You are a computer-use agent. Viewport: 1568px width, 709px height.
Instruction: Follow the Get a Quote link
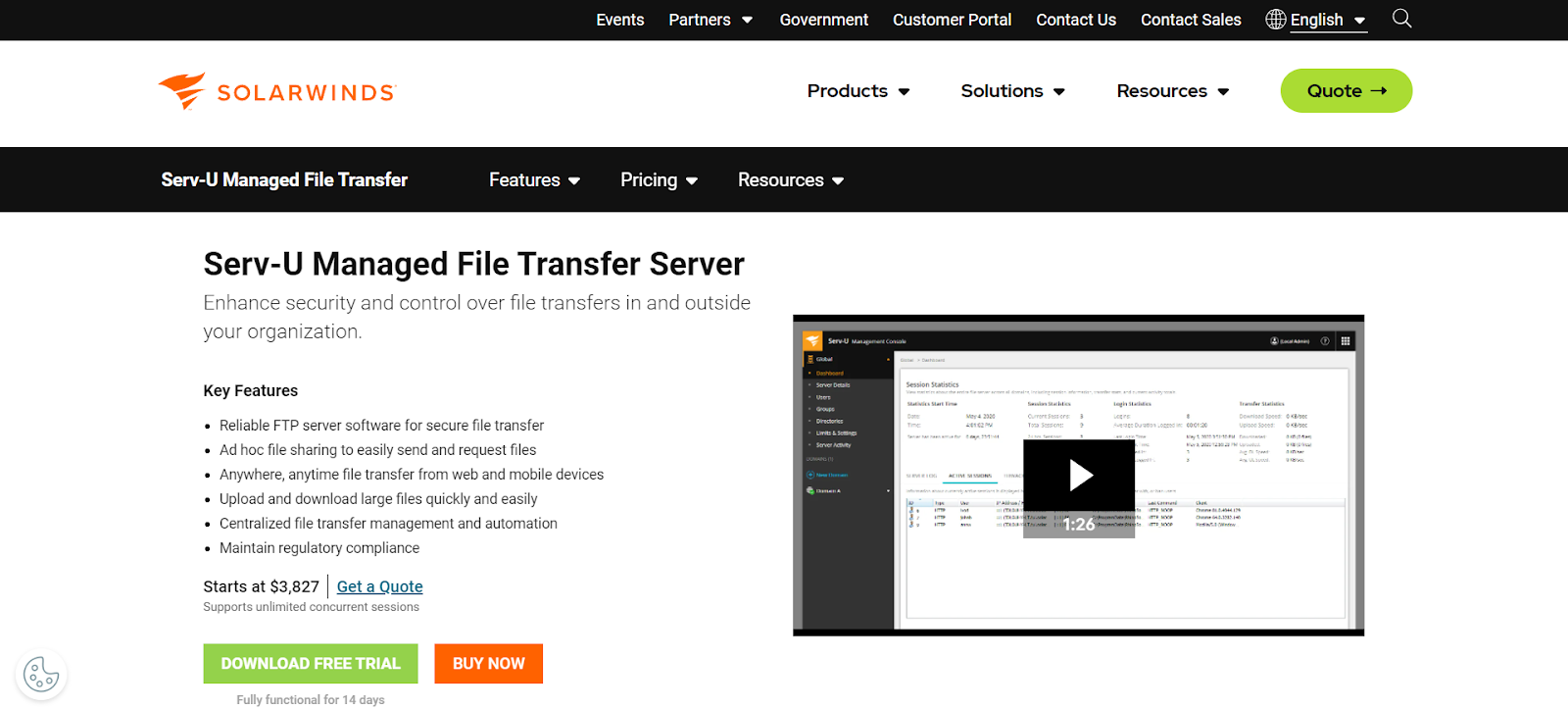(x=380, y=586)
